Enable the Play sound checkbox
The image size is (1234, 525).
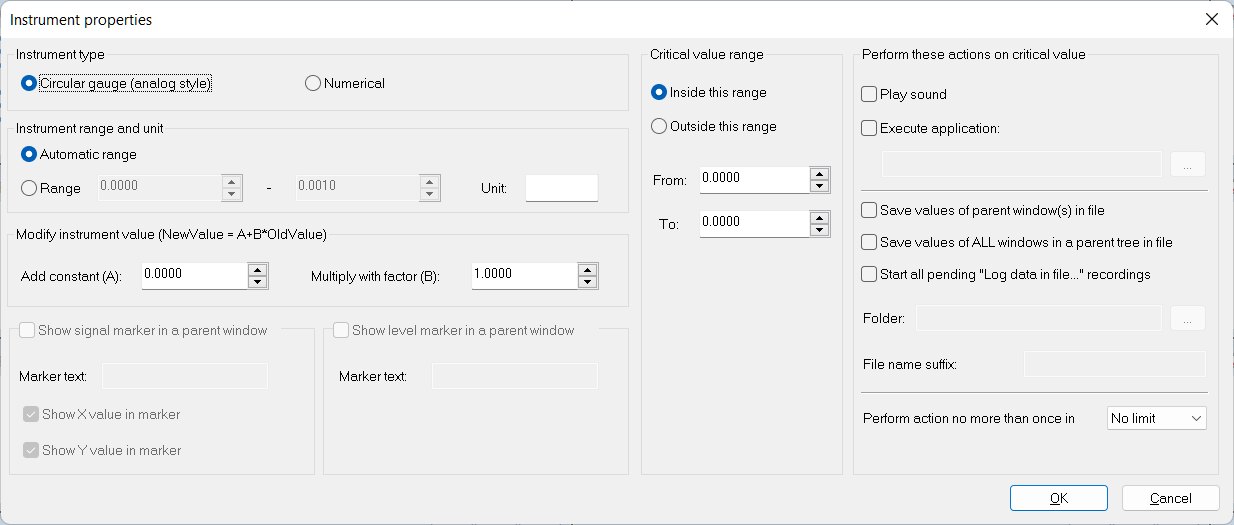pos(869,95)
